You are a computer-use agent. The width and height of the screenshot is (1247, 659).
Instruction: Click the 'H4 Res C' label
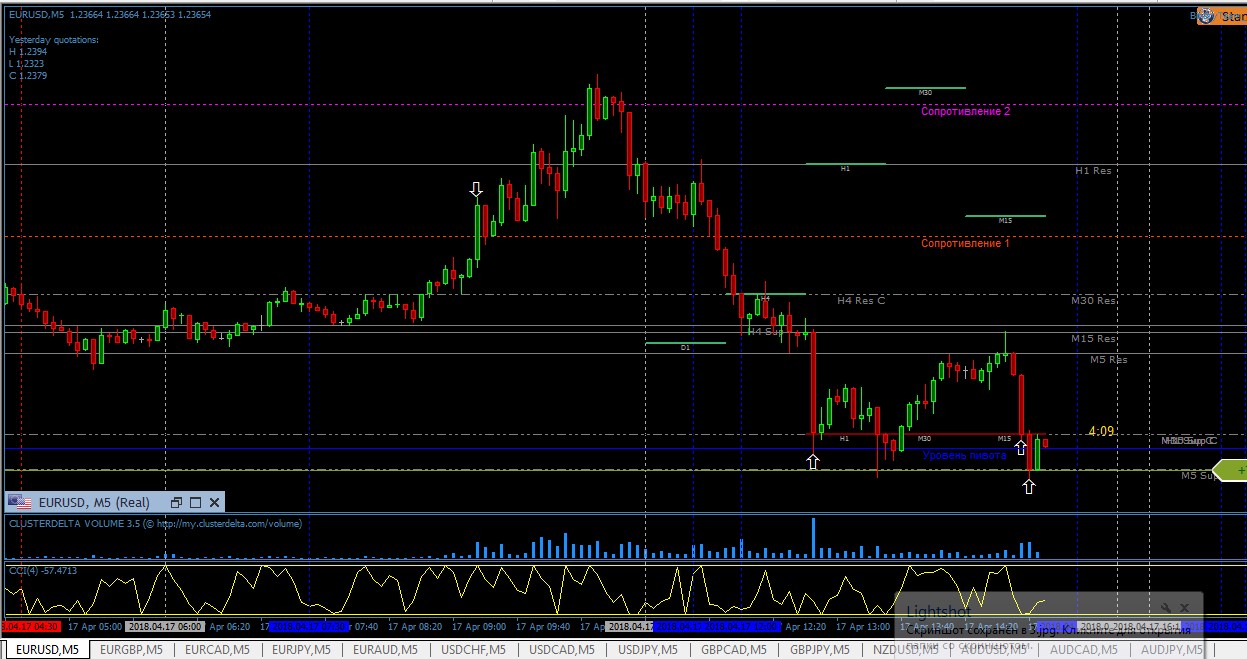coord(861,300)
